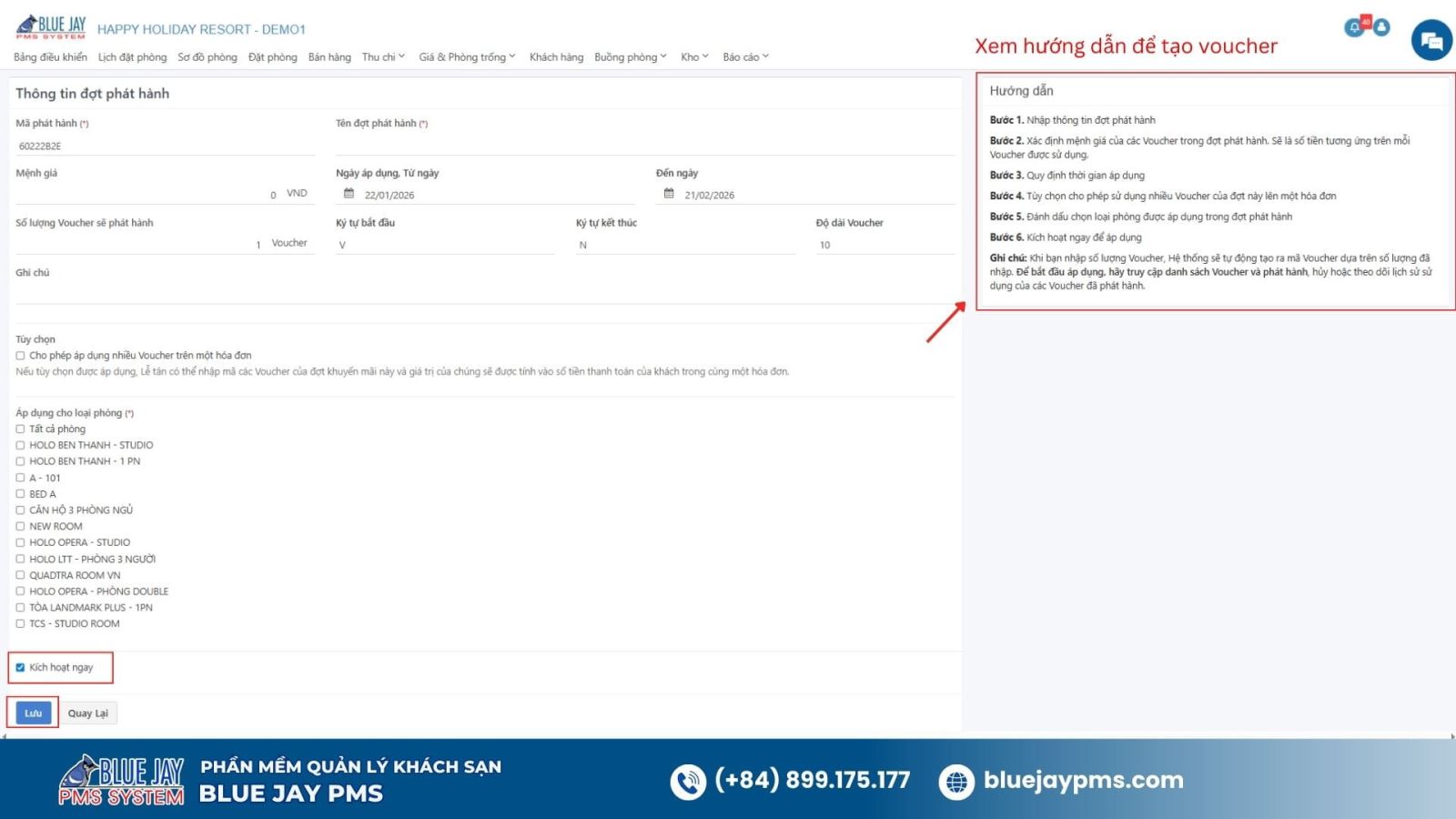Screen dimensions: 1456x819
Task: Click the Blue Jay PMS logo
Action: tap(50, 25)
